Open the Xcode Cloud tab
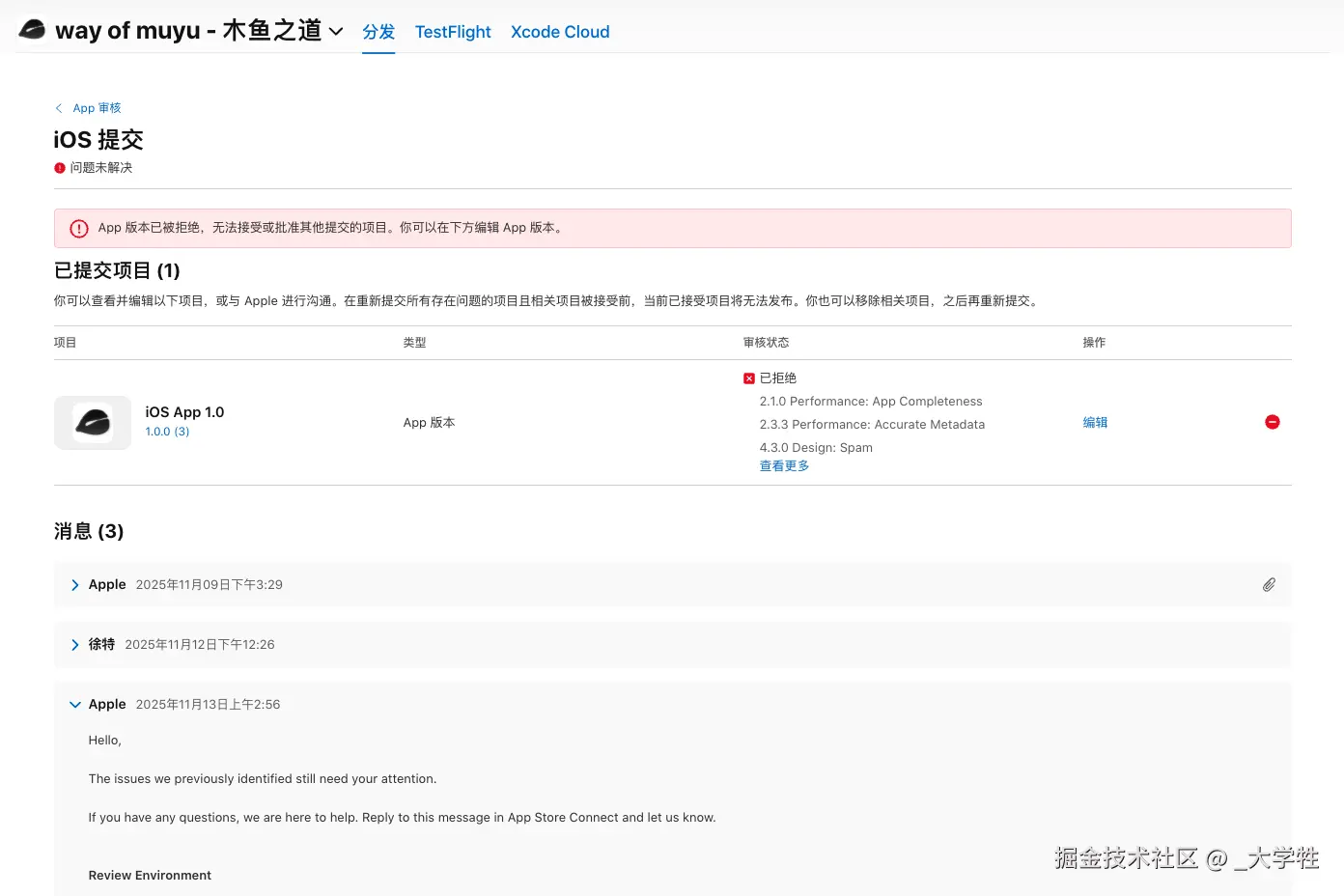 560,32
